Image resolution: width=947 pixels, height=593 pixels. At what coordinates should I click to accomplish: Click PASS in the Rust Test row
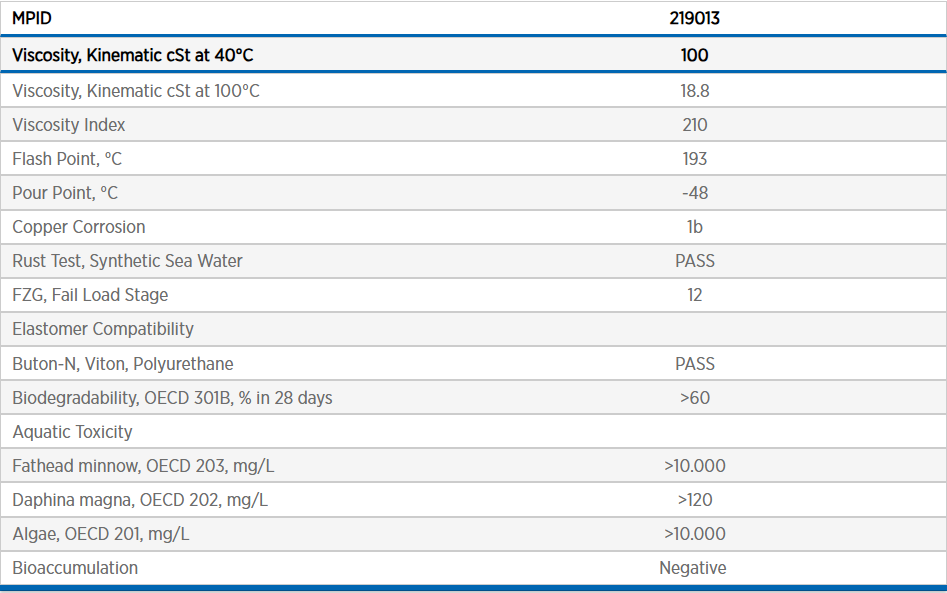pyautogui.click(x=695, y=261)
